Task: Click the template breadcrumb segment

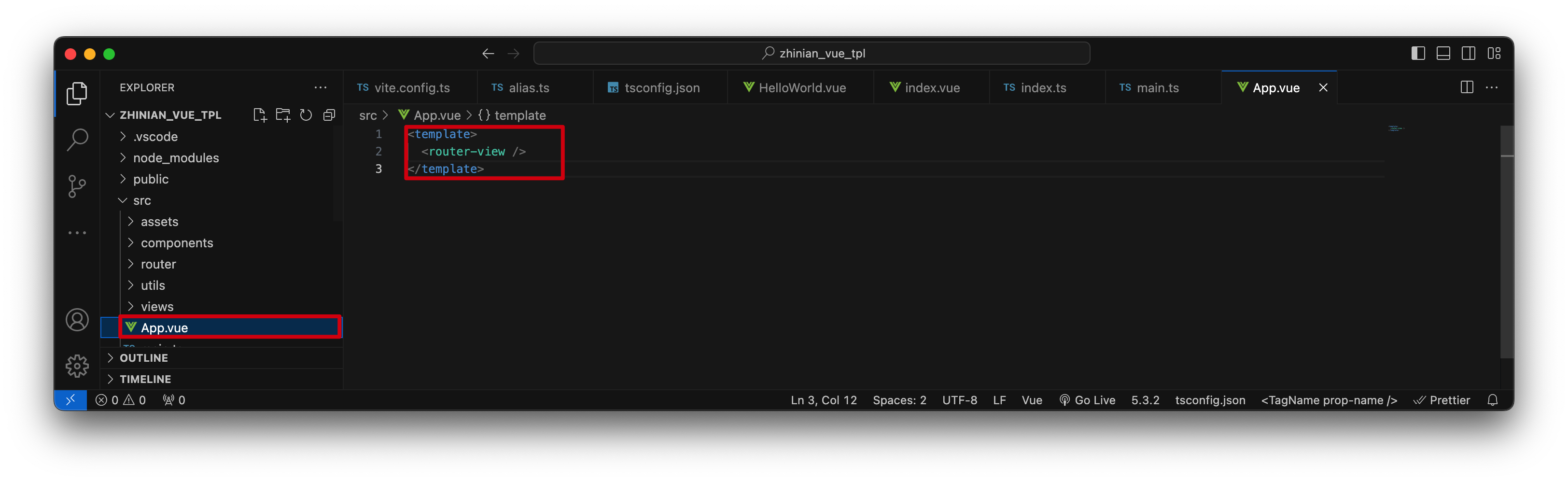Action: point(513,115)
